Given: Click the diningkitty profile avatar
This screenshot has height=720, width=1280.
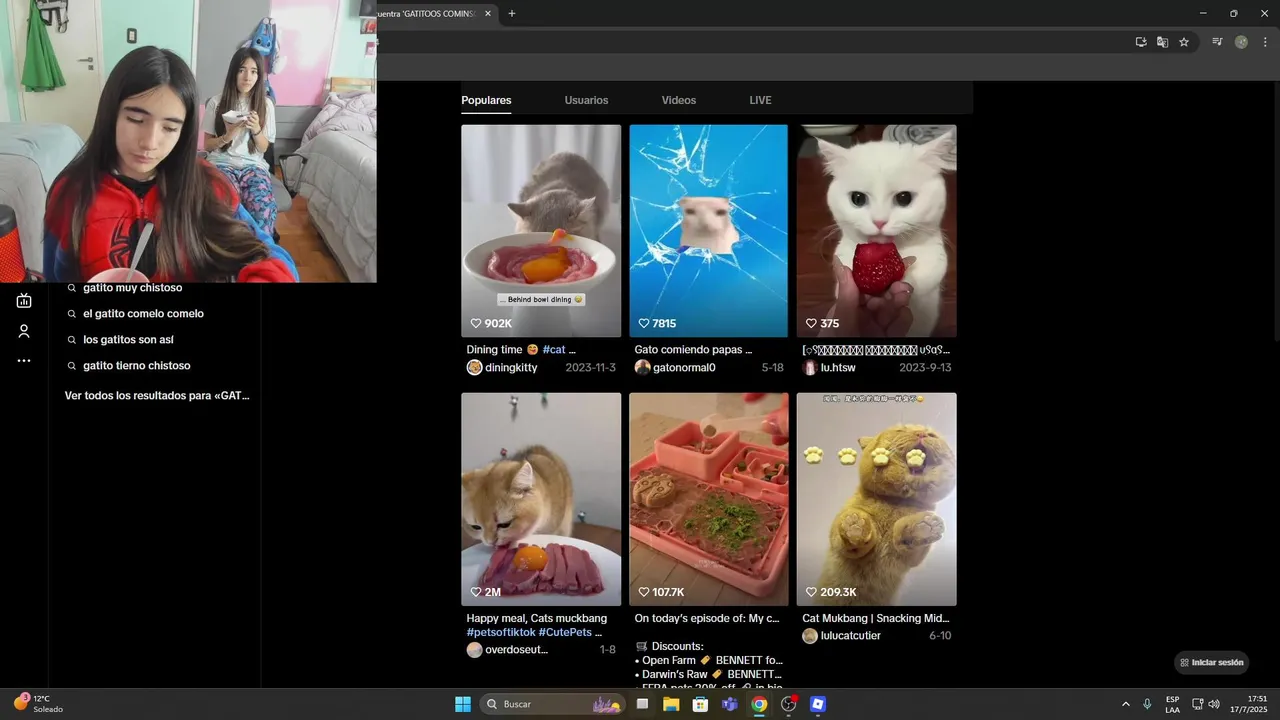Looking at the screenshot, I should point(475,367).
